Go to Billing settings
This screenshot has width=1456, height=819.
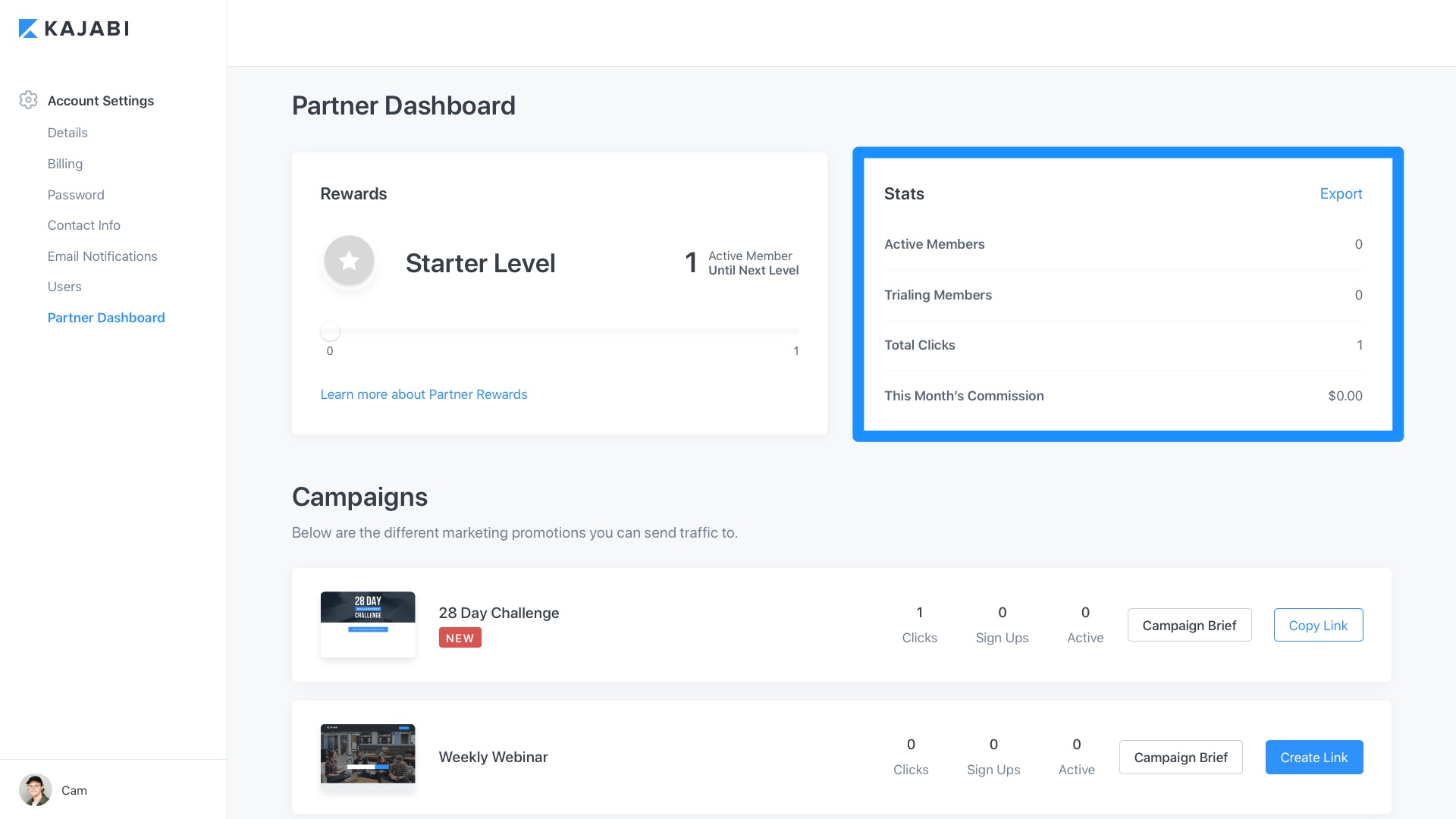[x=65, y=164]
